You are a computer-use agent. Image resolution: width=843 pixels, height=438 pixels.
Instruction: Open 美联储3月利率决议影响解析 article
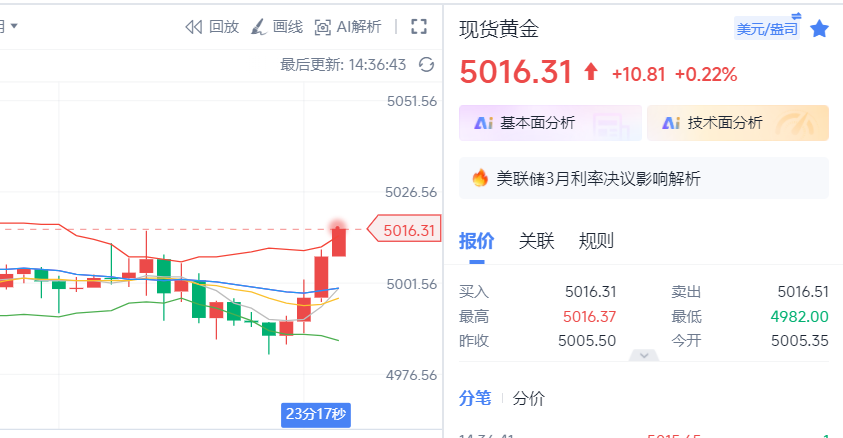click(x=598, y=178)
